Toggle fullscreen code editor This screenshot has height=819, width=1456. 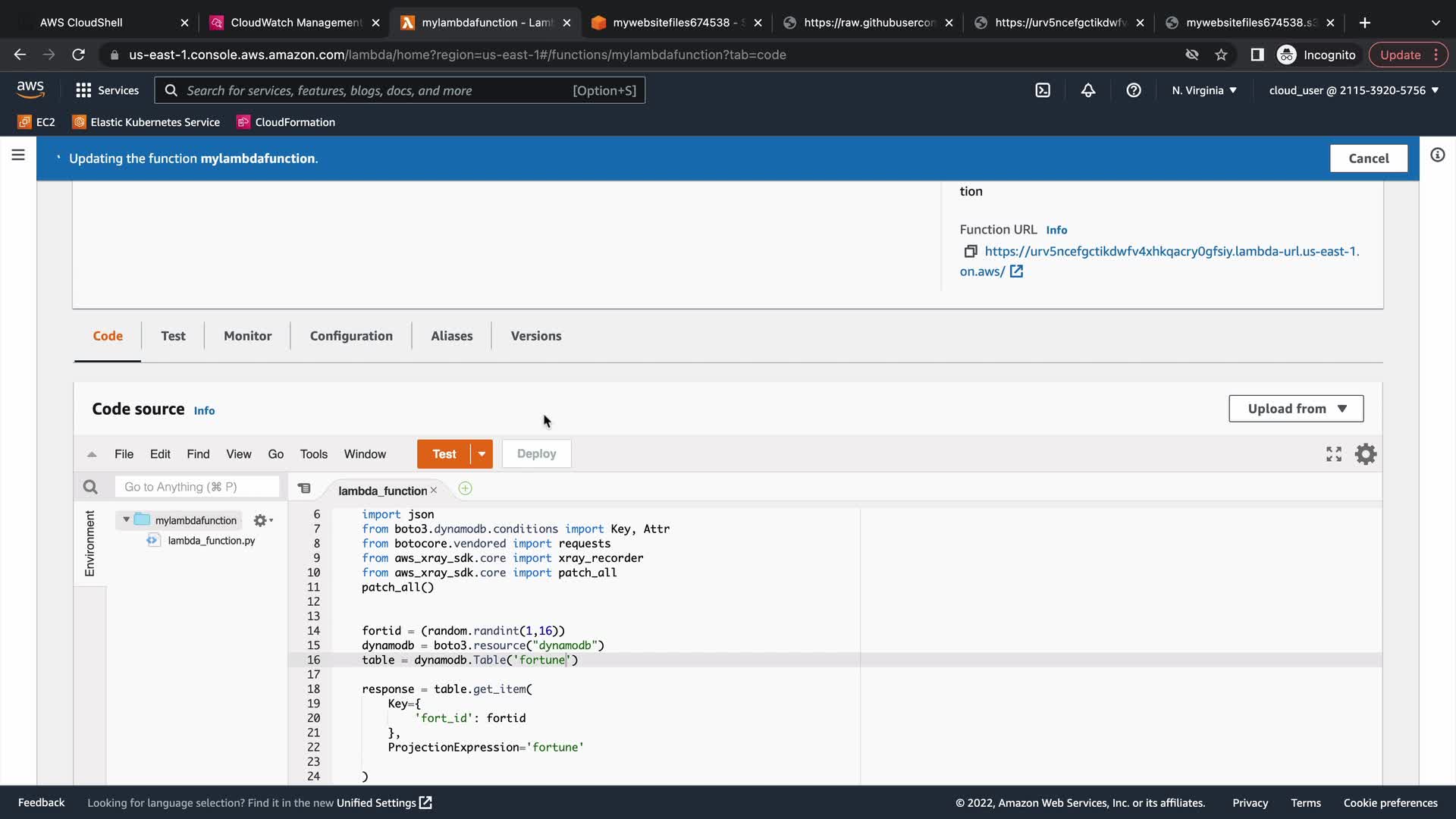pyautogui.click(x=1334, y=454)
